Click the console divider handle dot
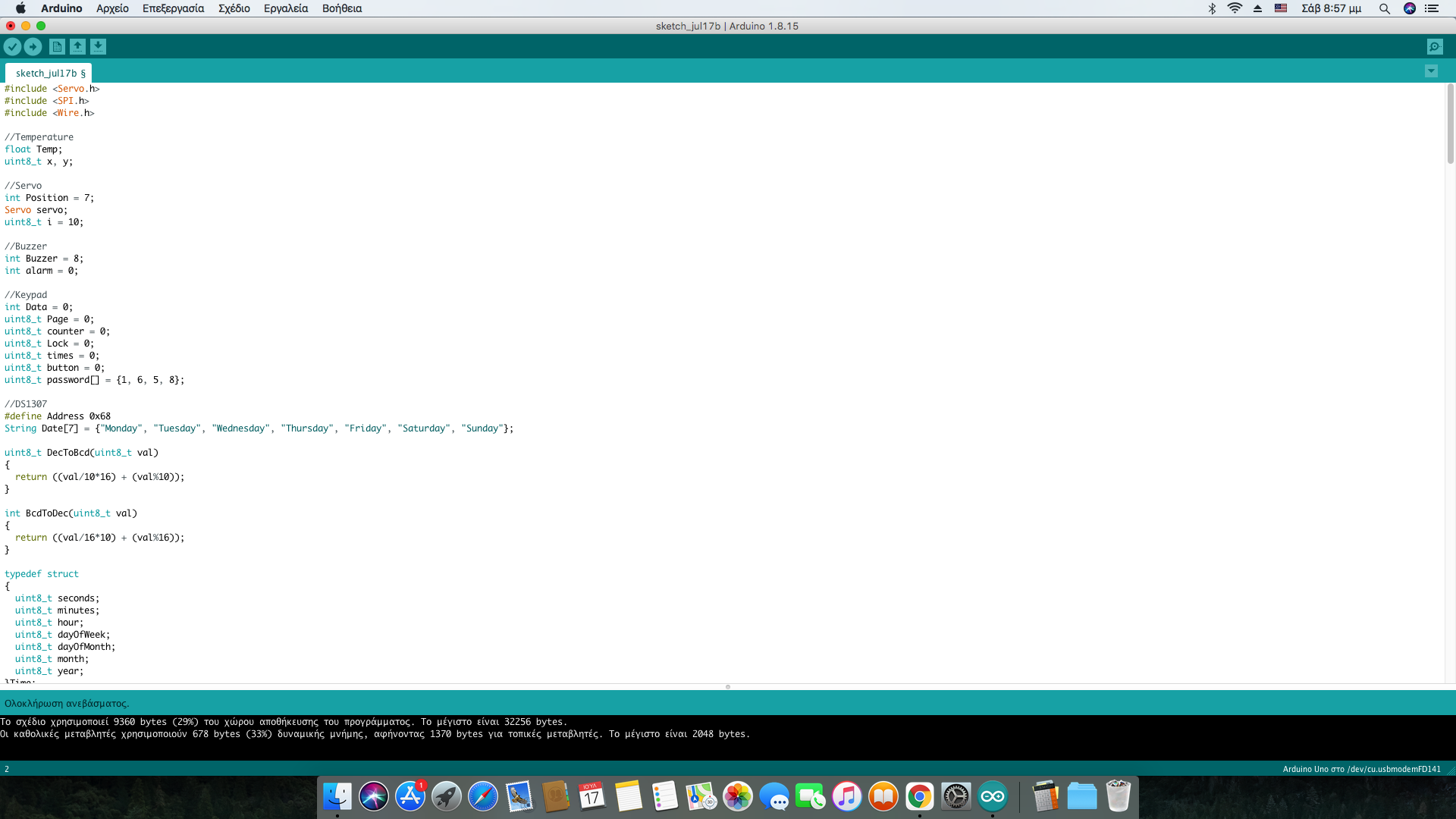 [x=728, y=687]
